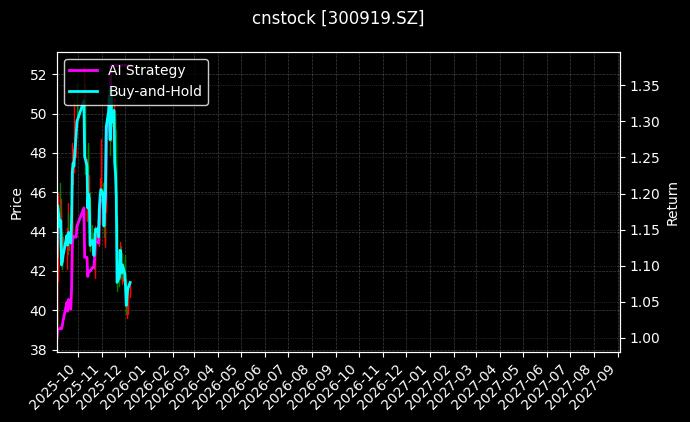
Task: Click the 52 price tick label
Action: pyautogui.click(x=38, y=75)
